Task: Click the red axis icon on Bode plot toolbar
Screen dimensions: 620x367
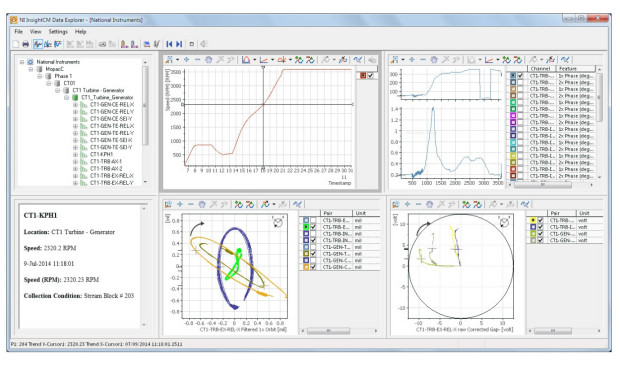Action: (489, 60)
